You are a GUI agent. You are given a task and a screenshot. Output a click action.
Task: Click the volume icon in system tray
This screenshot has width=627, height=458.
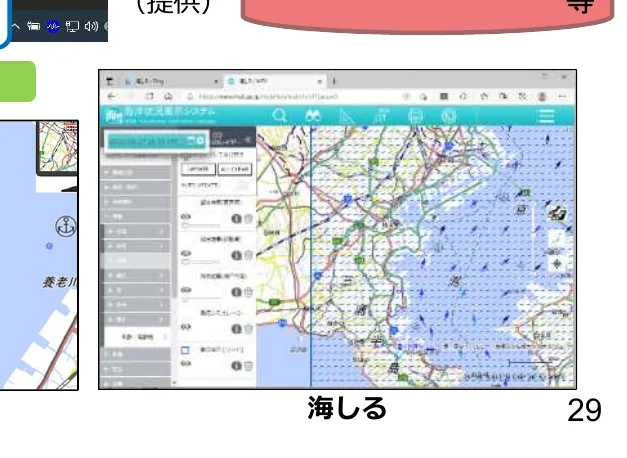[x=91, y=27]
